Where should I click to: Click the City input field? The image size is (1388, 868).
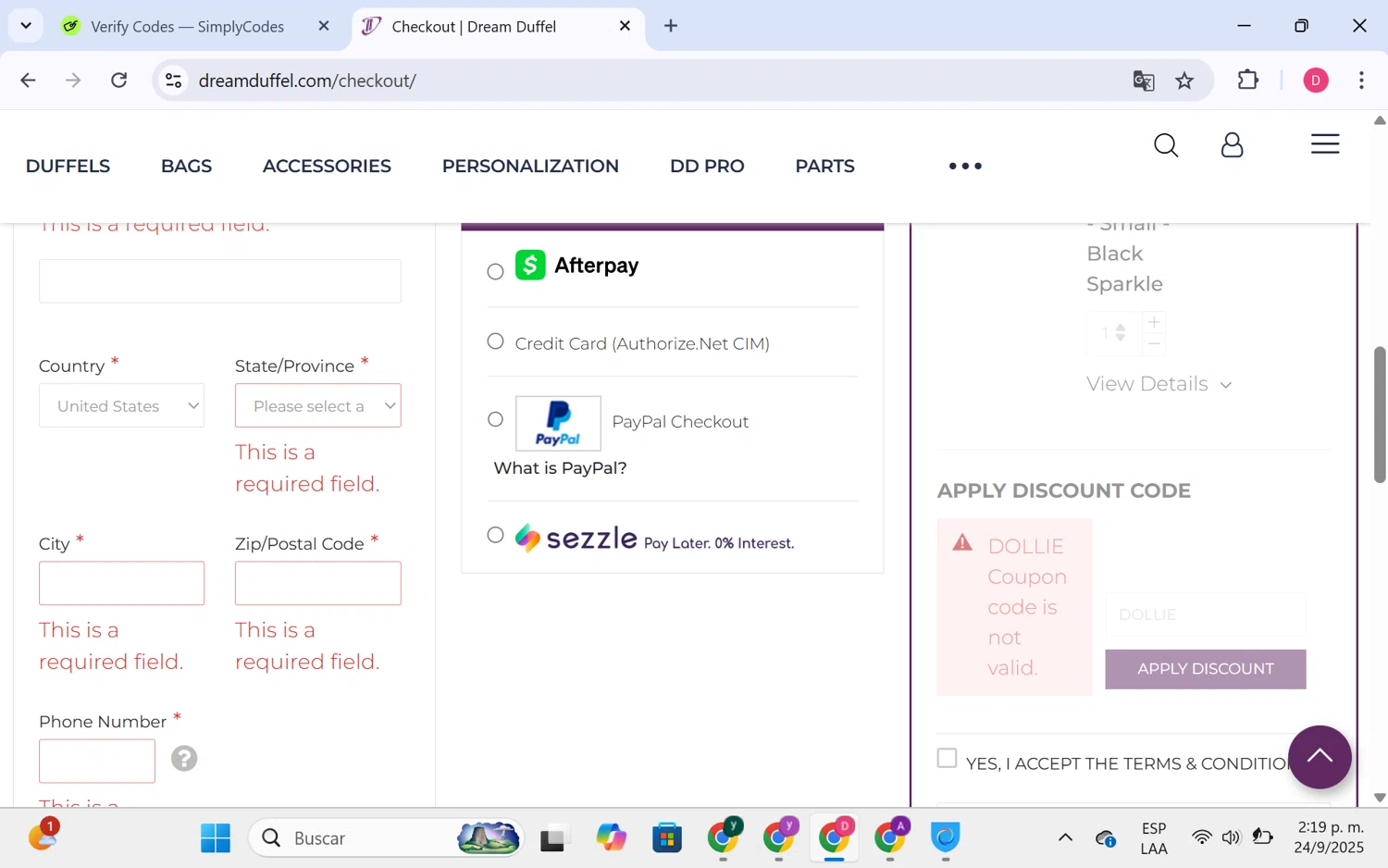pyautogui.click(x=121, y=583)
